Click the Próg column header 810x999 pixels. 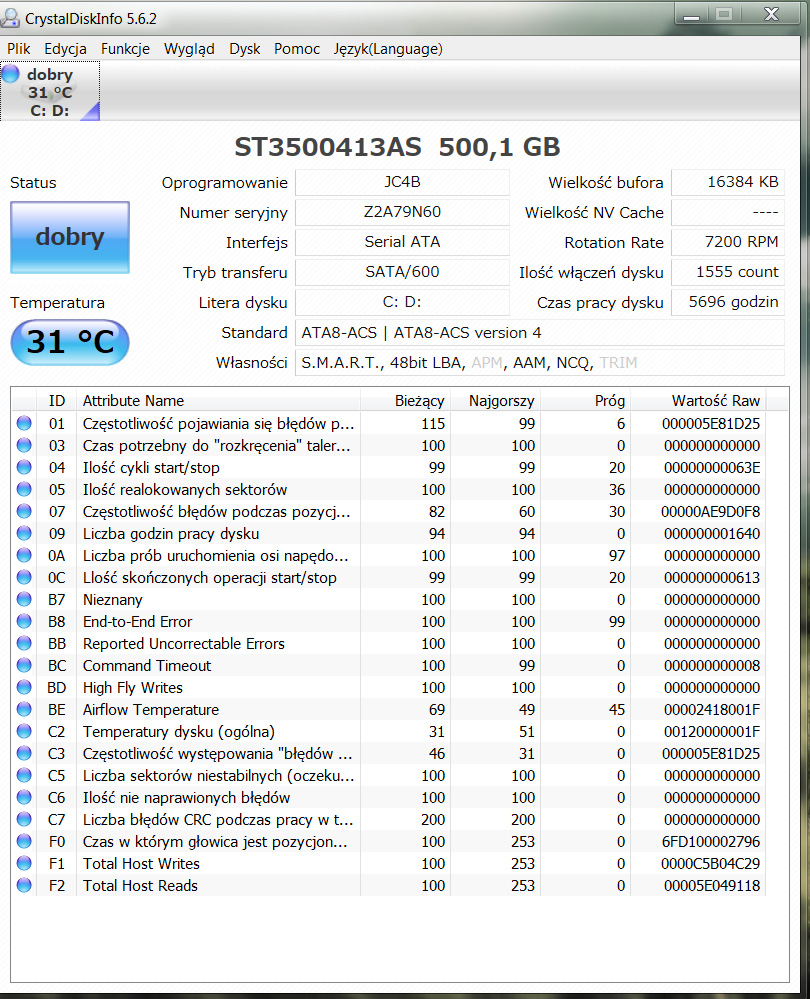[x=585, y=401]
